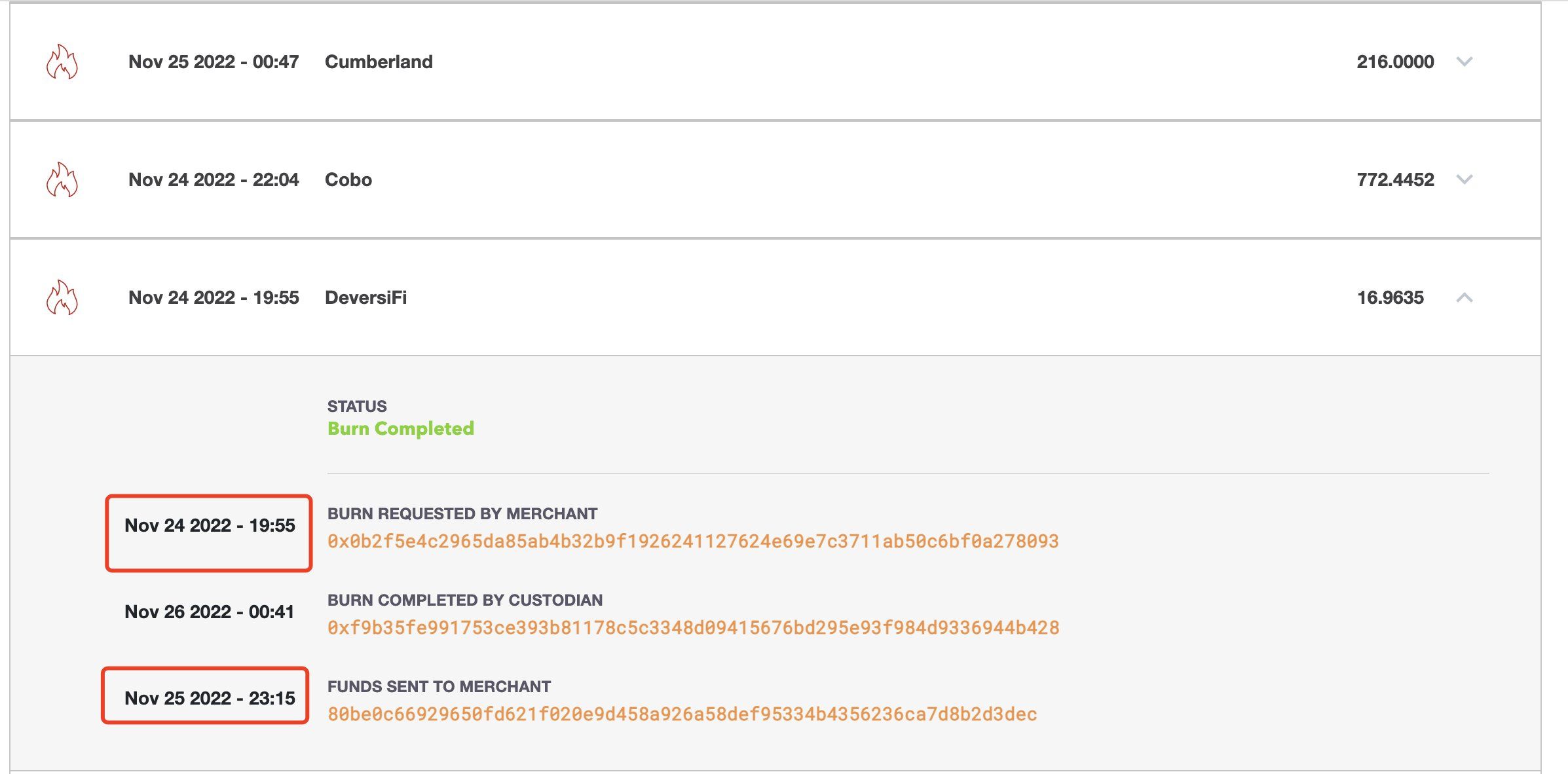Expand the Cumberland 216.0000 row chevron
The image size is (1568, 774).
[1465, 62]
